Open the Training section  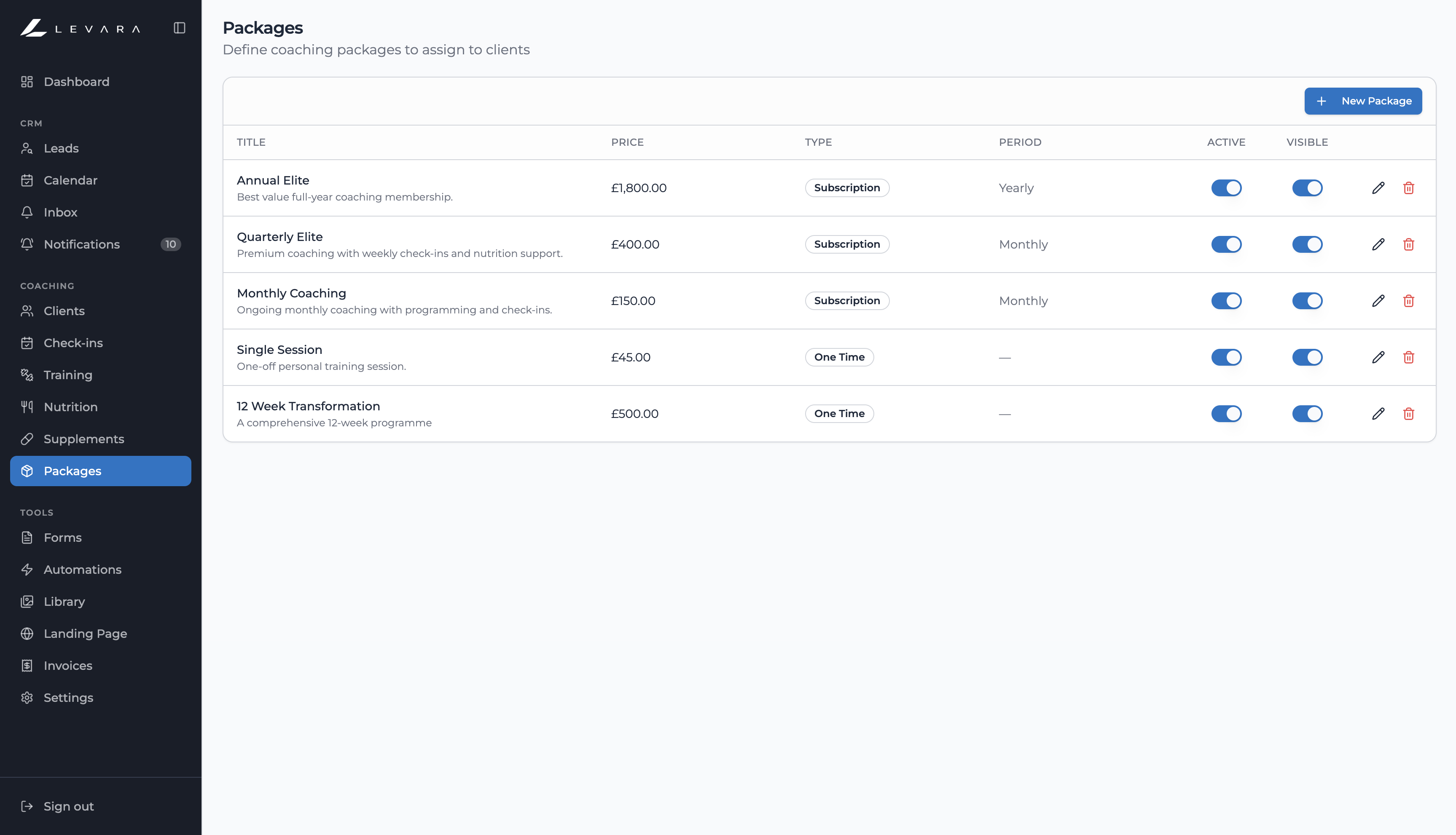[100, 375]
